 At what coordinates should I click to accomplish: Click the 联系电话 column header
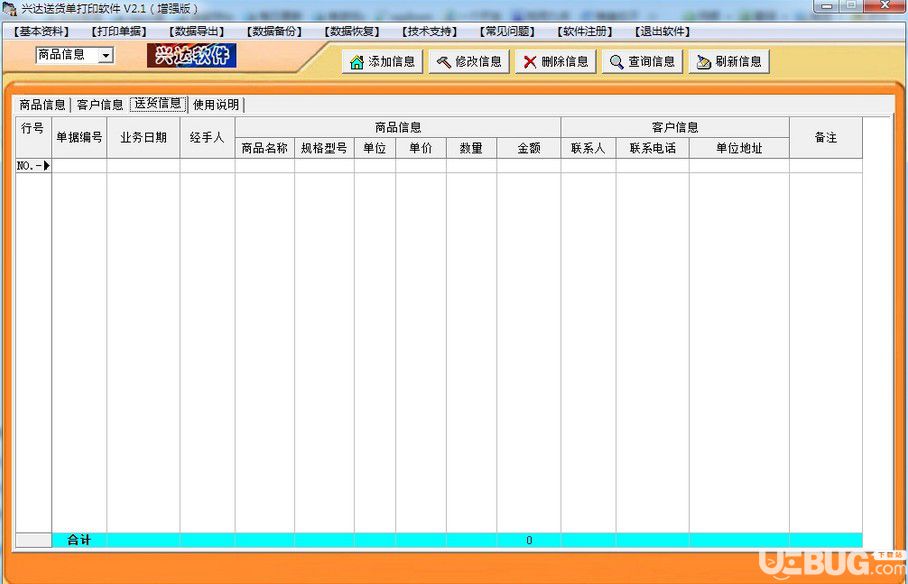[x=653, y=148]
